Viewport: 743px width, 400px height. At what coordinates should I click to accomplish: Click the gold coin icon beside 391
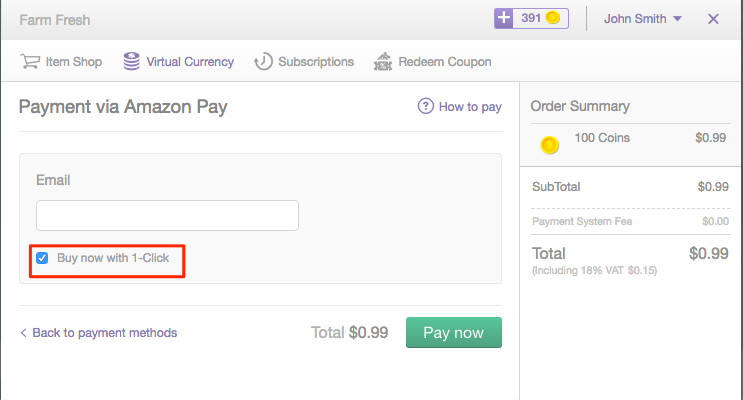tap(553, 18)
